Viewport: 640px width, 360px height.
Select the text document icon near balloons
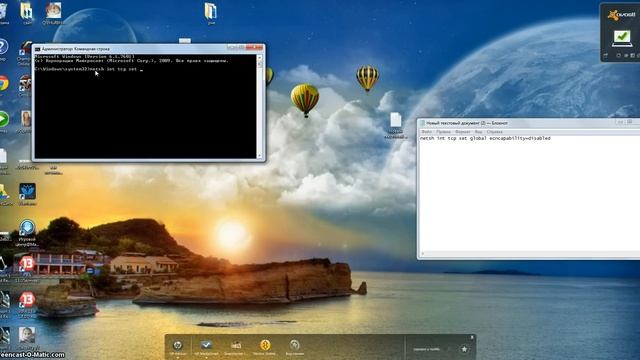coord(396,120)
